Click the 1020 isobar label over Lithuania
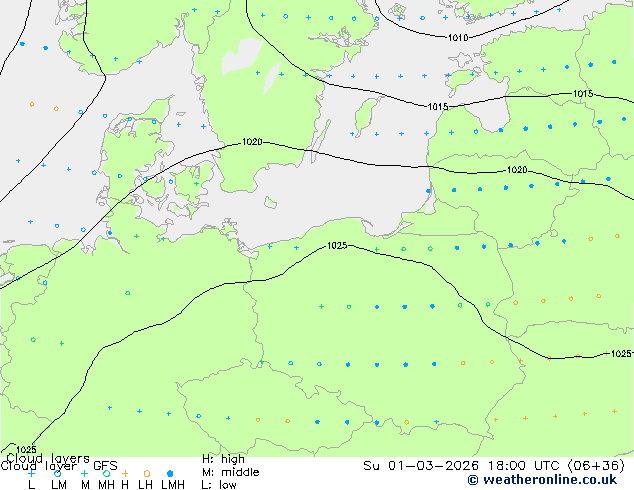 [x=517, y=170]
